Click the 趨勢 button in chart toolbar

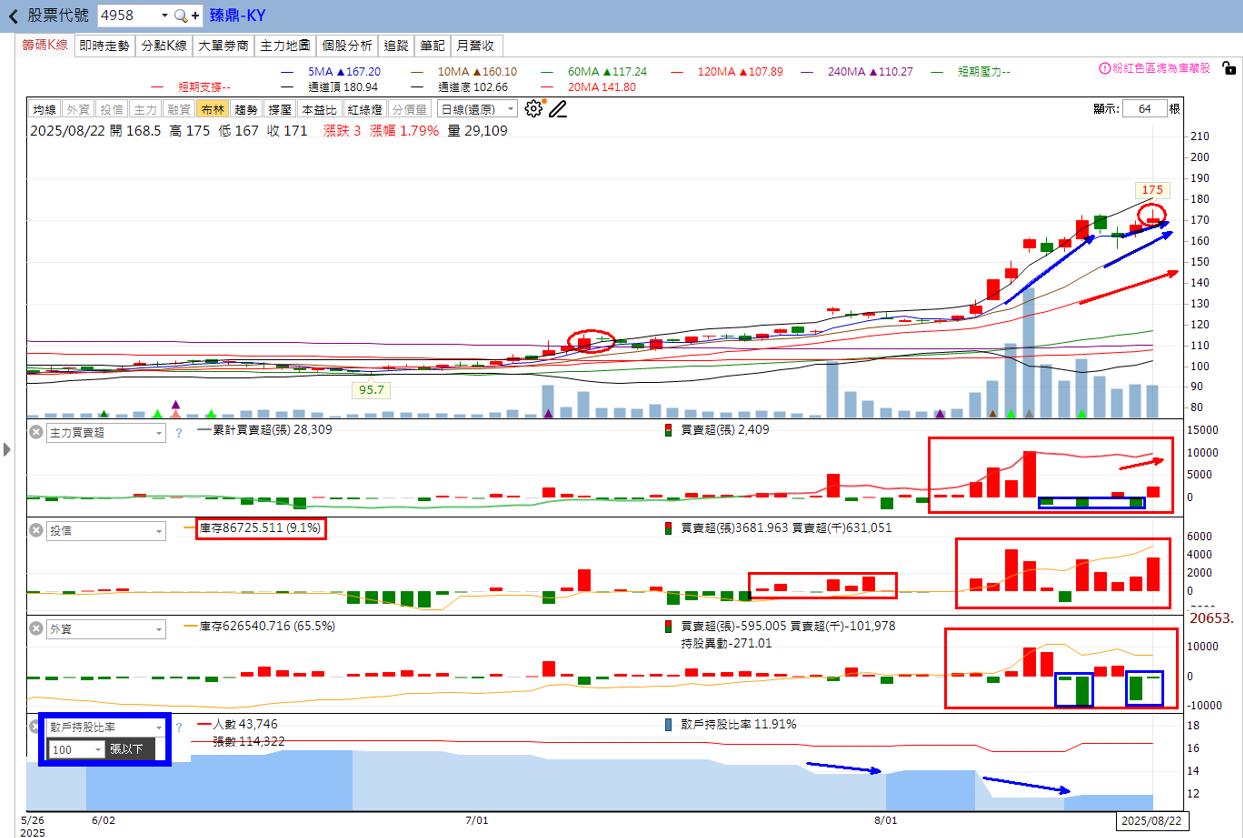[x=245, y=110]
